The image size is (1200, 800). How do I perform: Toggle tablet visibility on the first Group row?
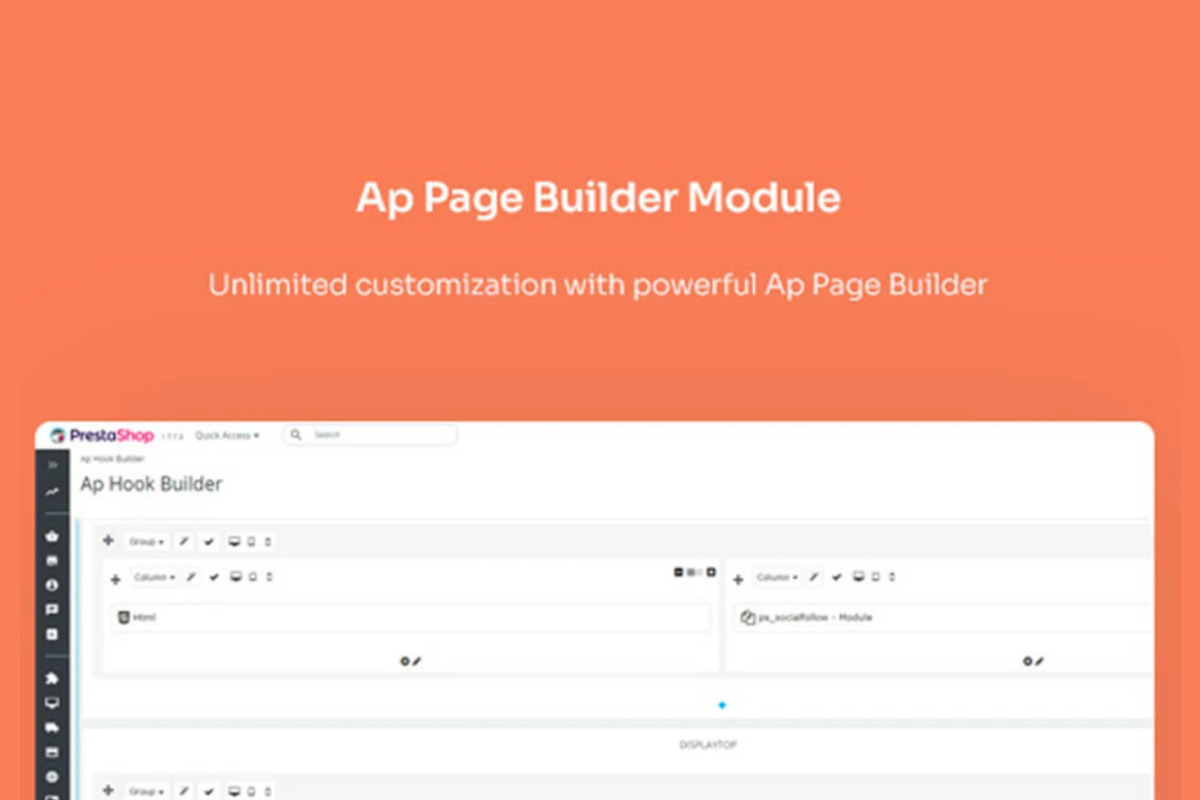point(251,542)
